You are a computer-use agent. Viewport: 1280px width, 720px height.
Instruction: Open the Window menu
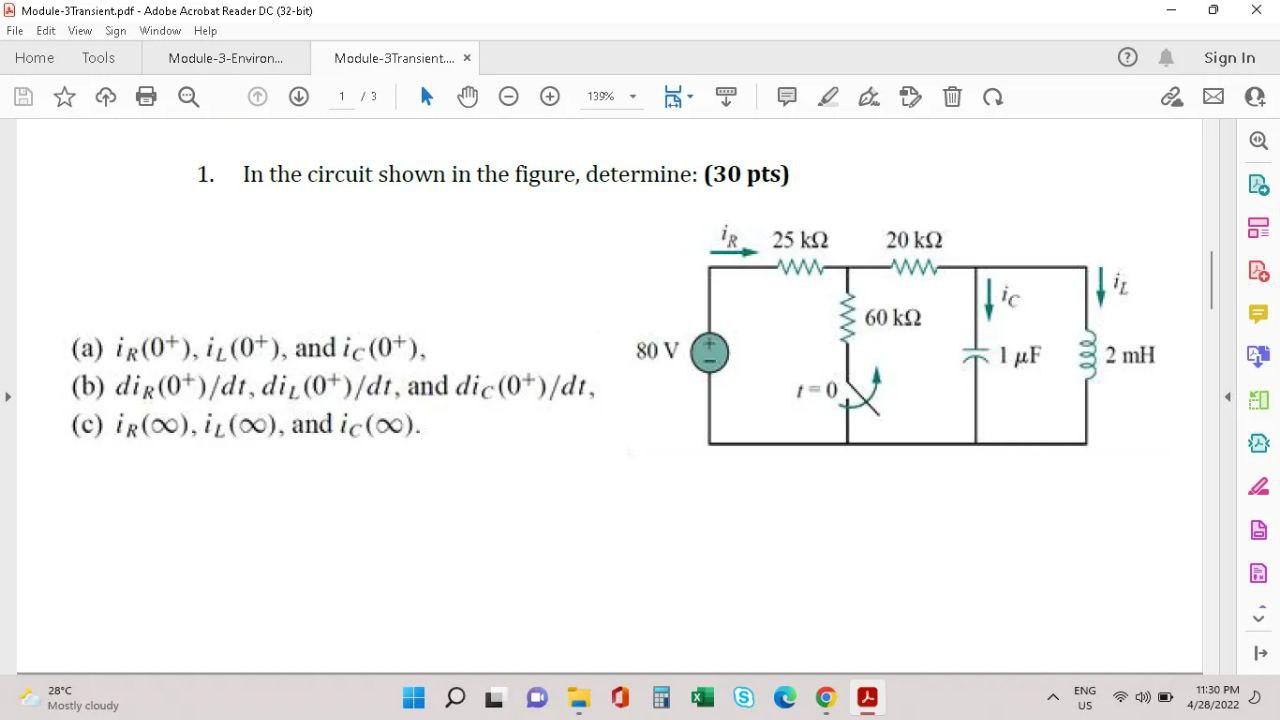160,30
